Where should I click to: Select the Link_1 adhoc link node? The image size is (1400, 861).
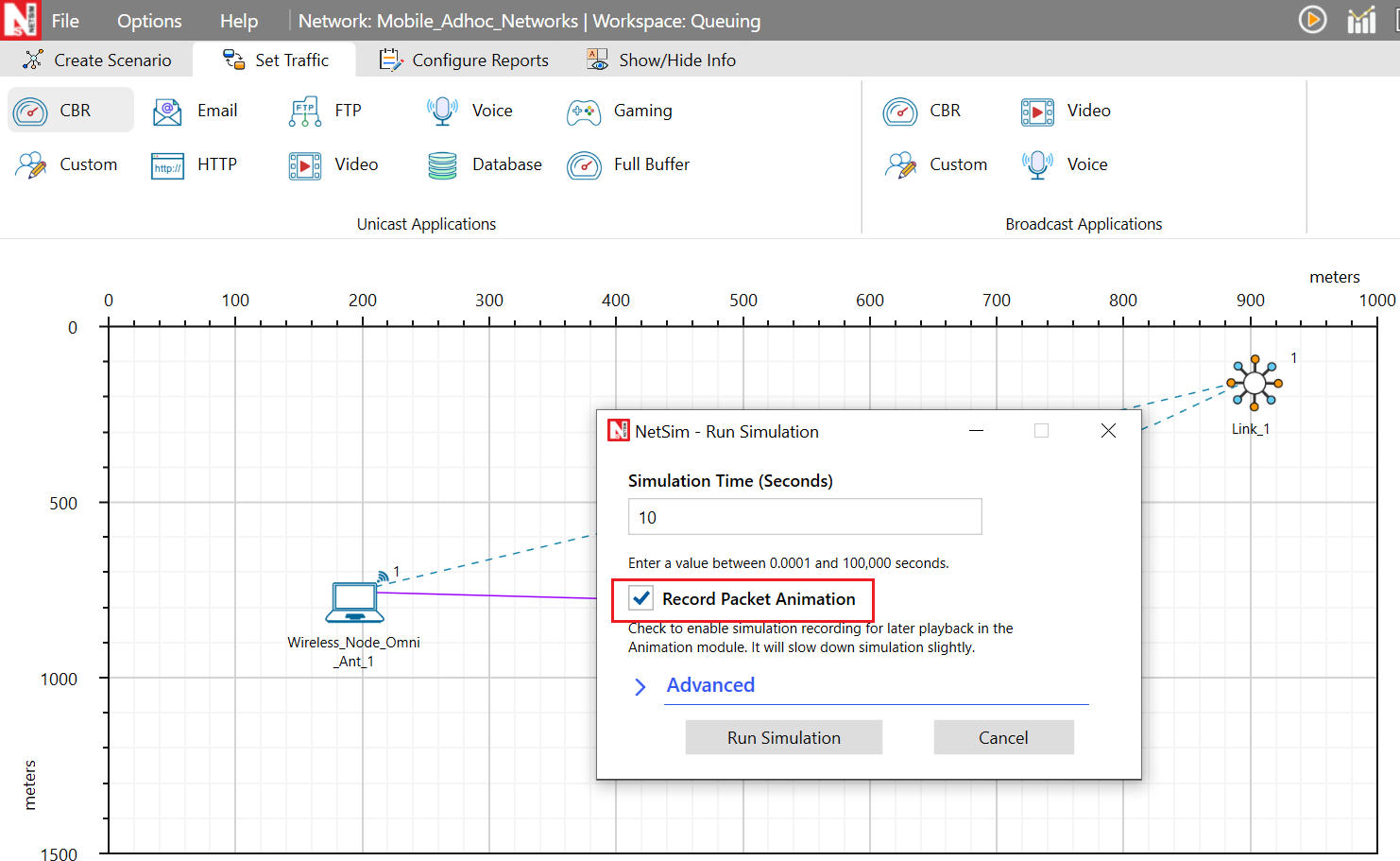click(x=1254, y=383)
